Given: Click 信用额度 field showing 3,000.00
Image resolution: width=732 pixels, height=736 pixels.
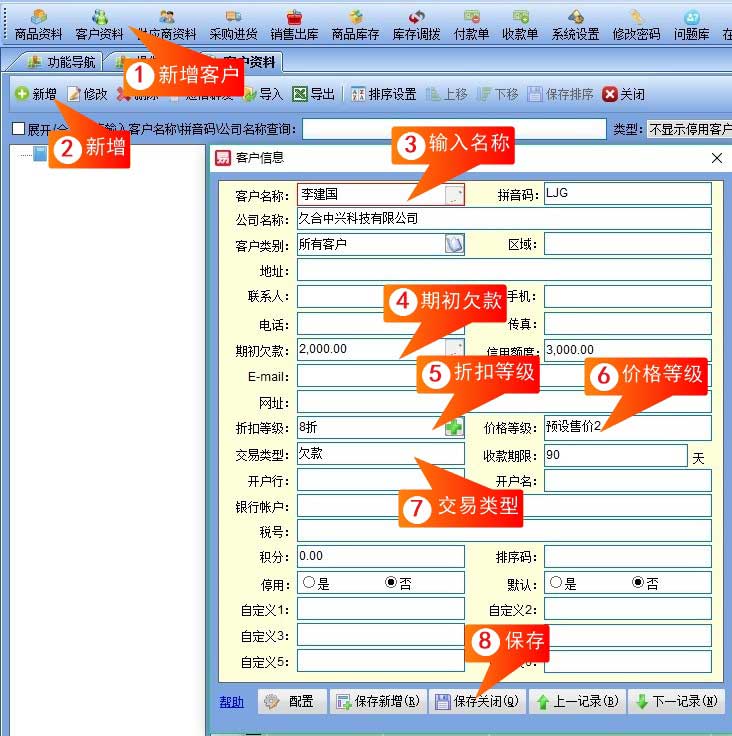Looking at the screenshot, I should point(627,350).
